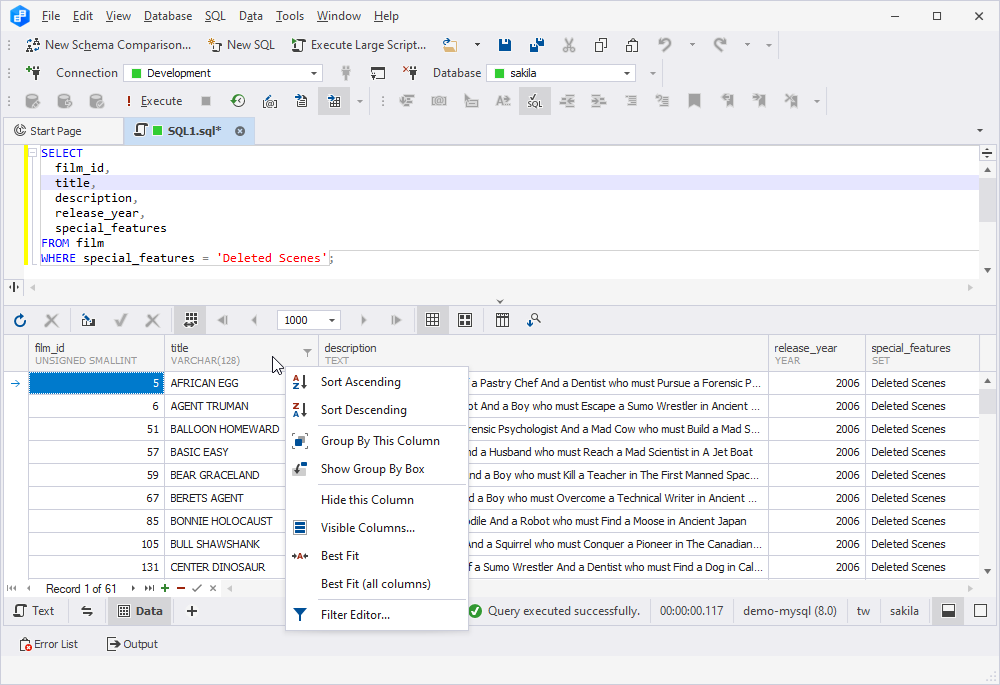This screenshot has width=1000, height=685.
Task: Click the visible columns chooser icon
Action: 503,320
